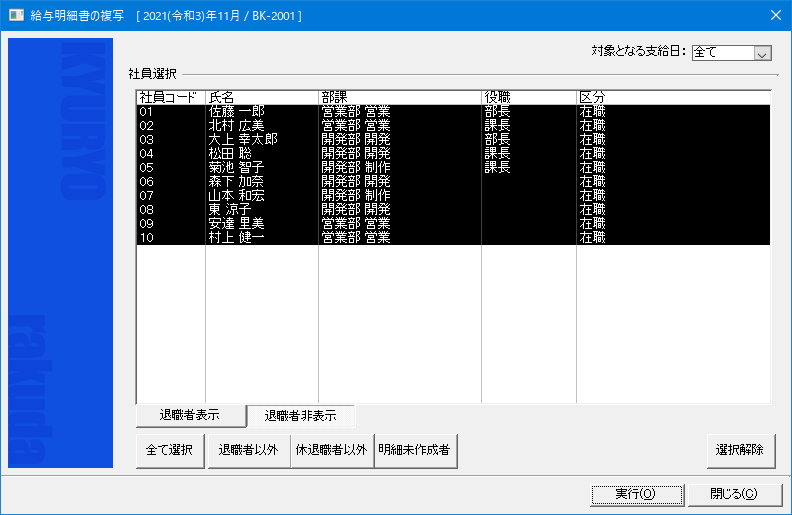792x515 pixels.
Task: Click the 社員コード column header
Action: point(170,97)
